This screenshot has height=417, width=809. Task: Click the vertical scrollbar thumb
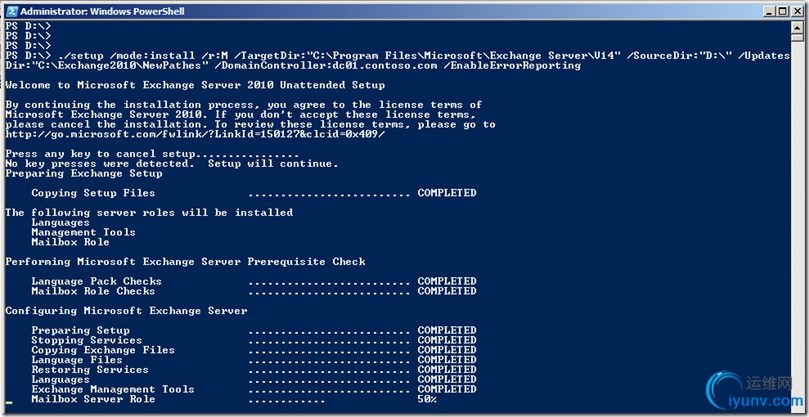click(x=798, y=37)
